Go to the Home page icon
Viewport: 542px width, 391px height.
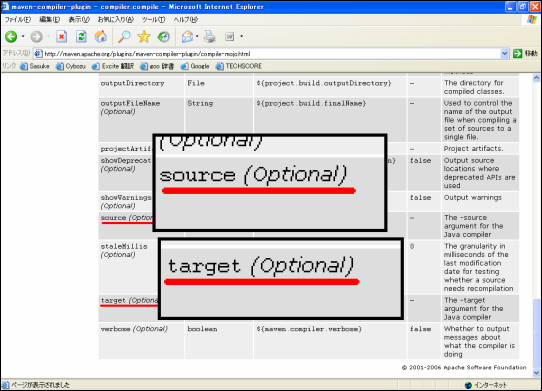pos(101,36)
